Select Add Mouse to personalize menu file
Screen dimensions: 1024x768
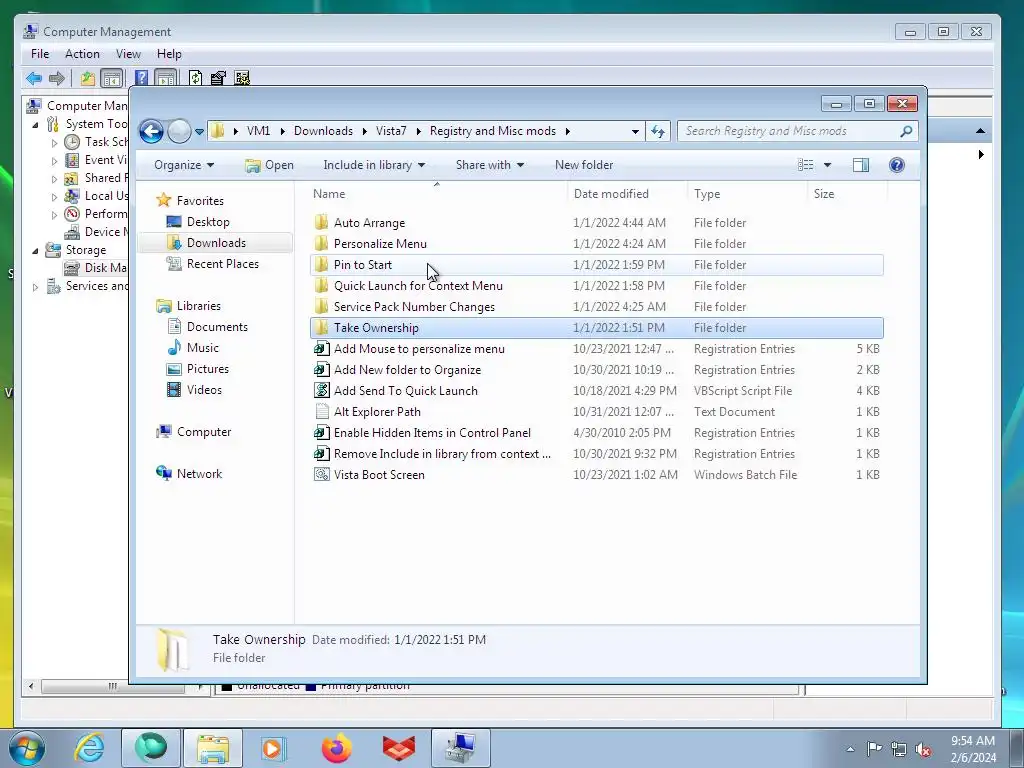[597, 349]
